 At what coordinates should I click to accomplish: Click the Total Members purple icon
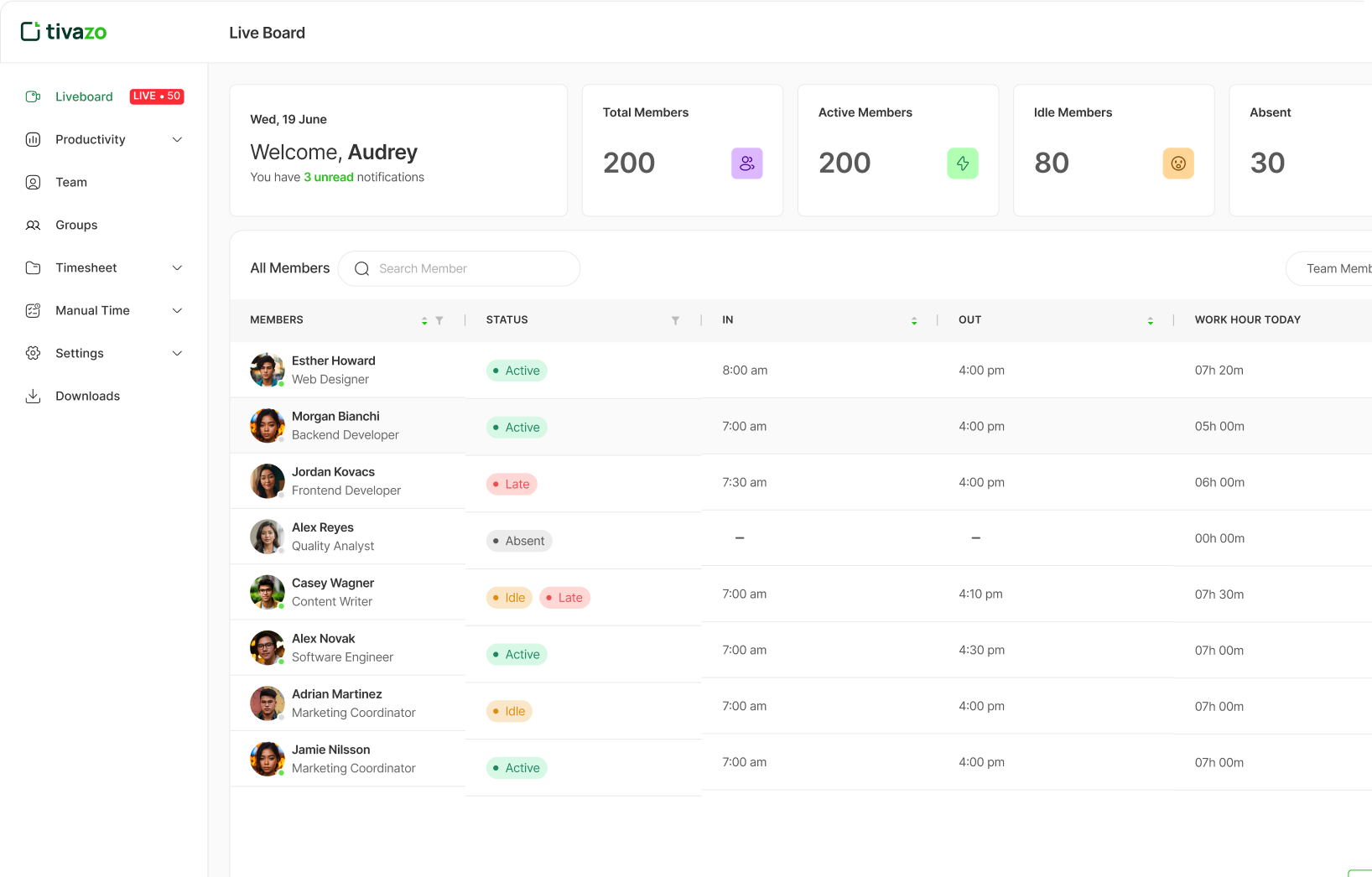(x=746, y=163)
